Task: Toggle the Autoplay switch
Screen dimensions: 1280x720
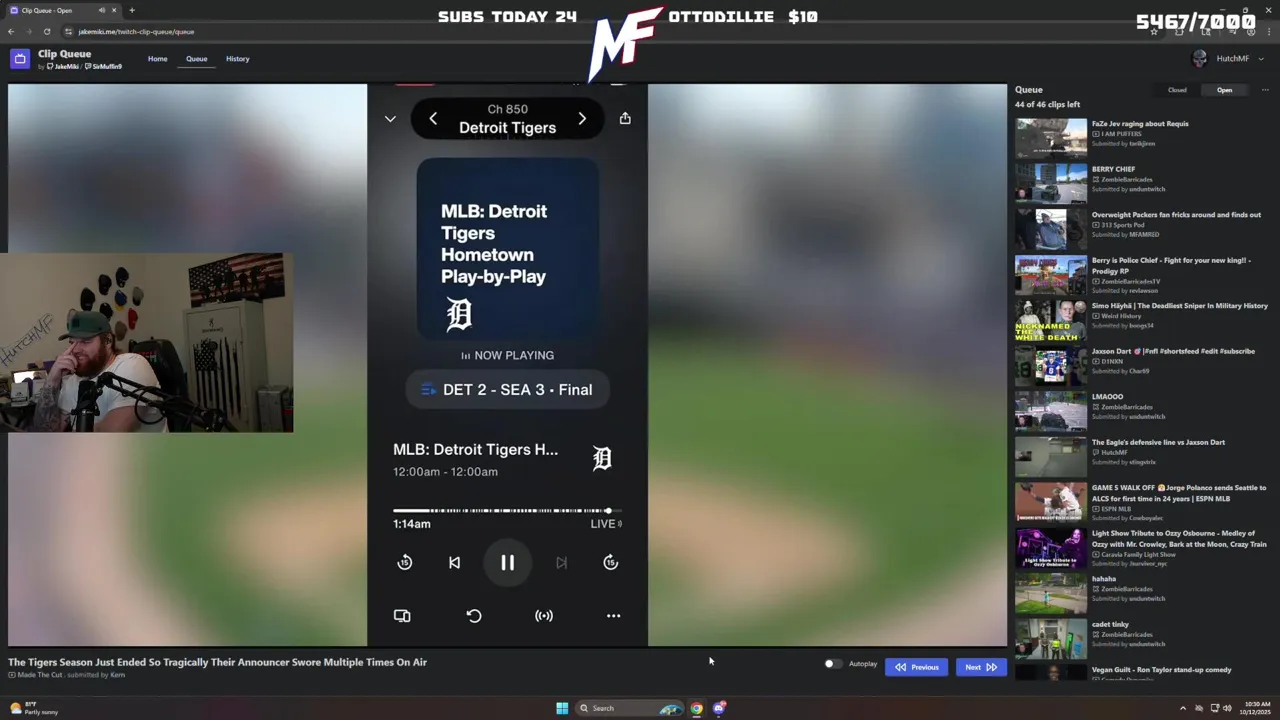Action: 832,664
